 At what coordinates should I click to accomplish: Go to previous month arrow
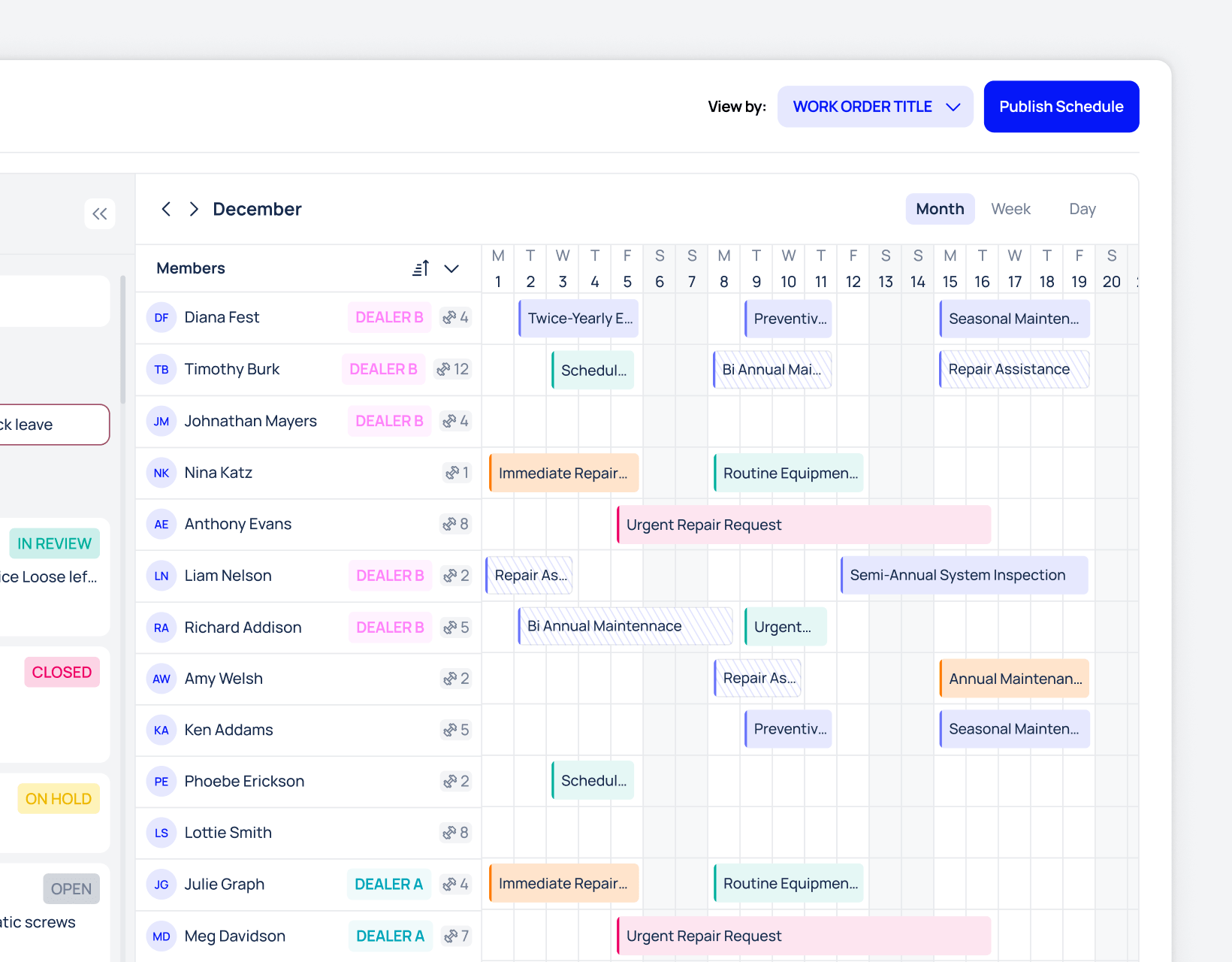pos(166,209)
